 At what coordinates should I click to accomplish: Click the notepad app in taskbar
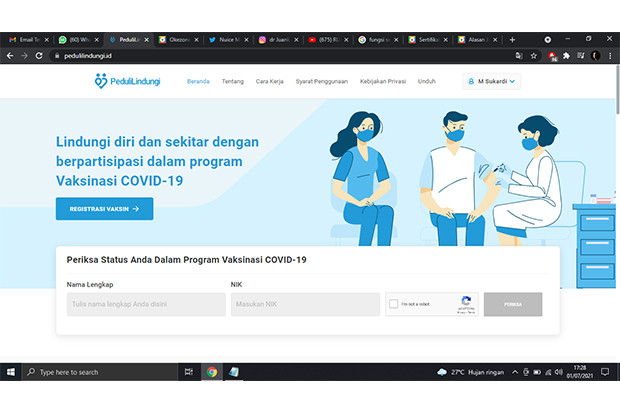234,372
